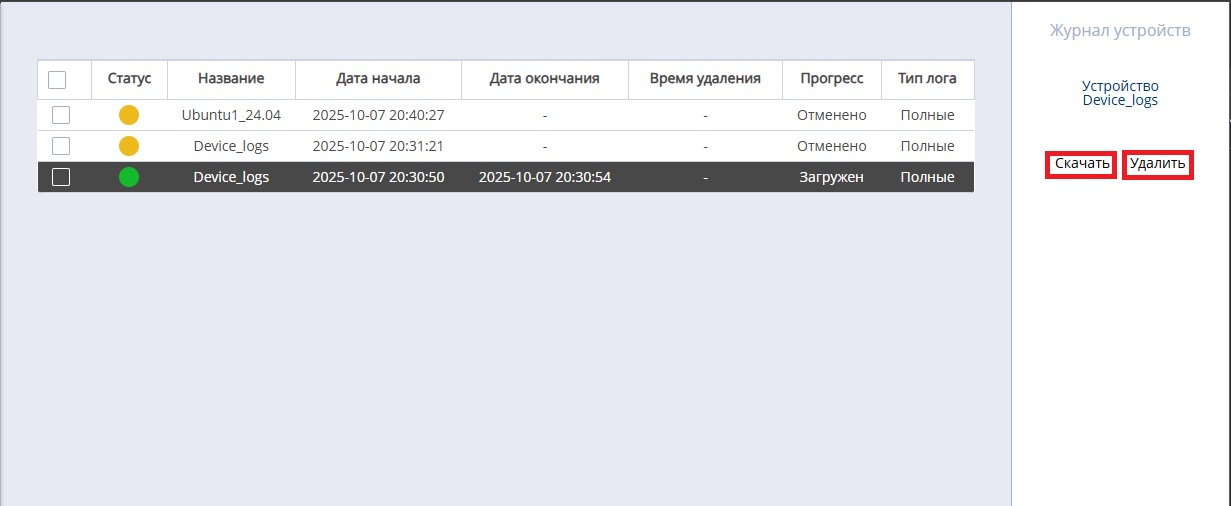Select the Ubuntu1_24.04 name cell

pos(231,115)
